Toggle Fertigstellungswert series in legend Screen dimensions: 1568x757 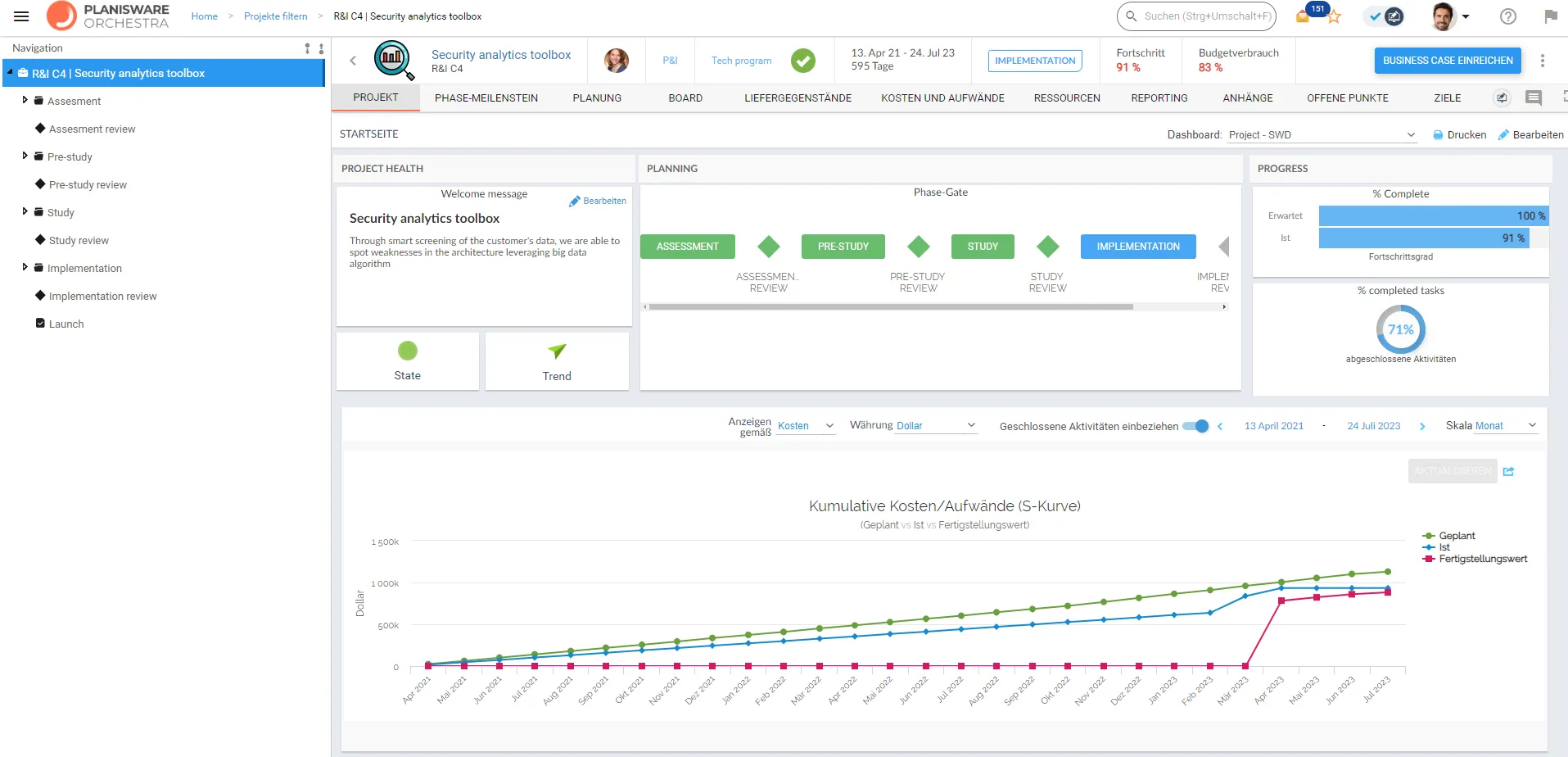coord(1482,559)
